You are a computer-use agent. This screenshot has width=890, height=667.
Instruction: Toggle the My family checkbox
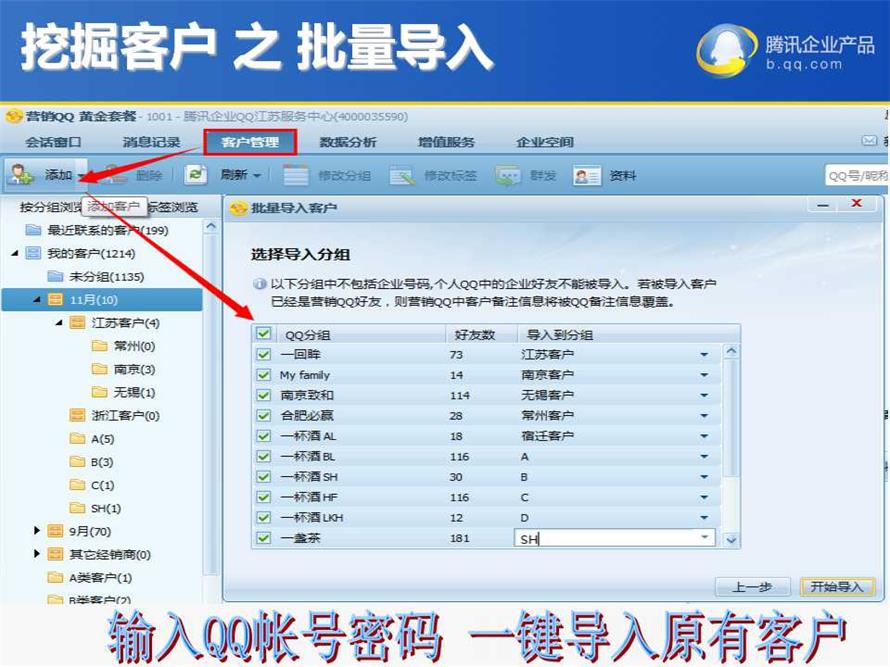264,375
